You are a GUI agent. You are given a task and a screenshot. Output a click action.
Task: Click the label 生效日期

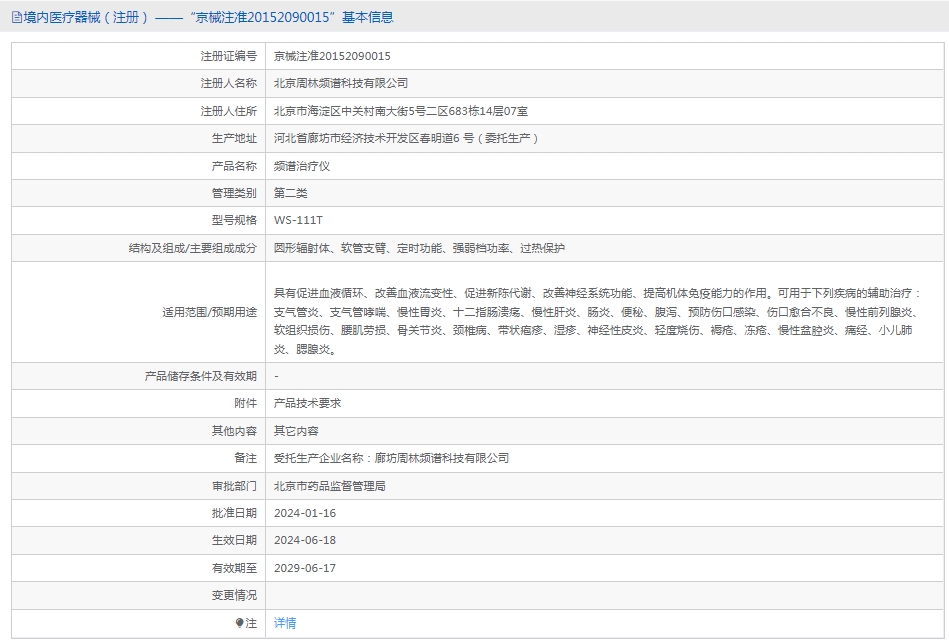[x=234, y=540]
